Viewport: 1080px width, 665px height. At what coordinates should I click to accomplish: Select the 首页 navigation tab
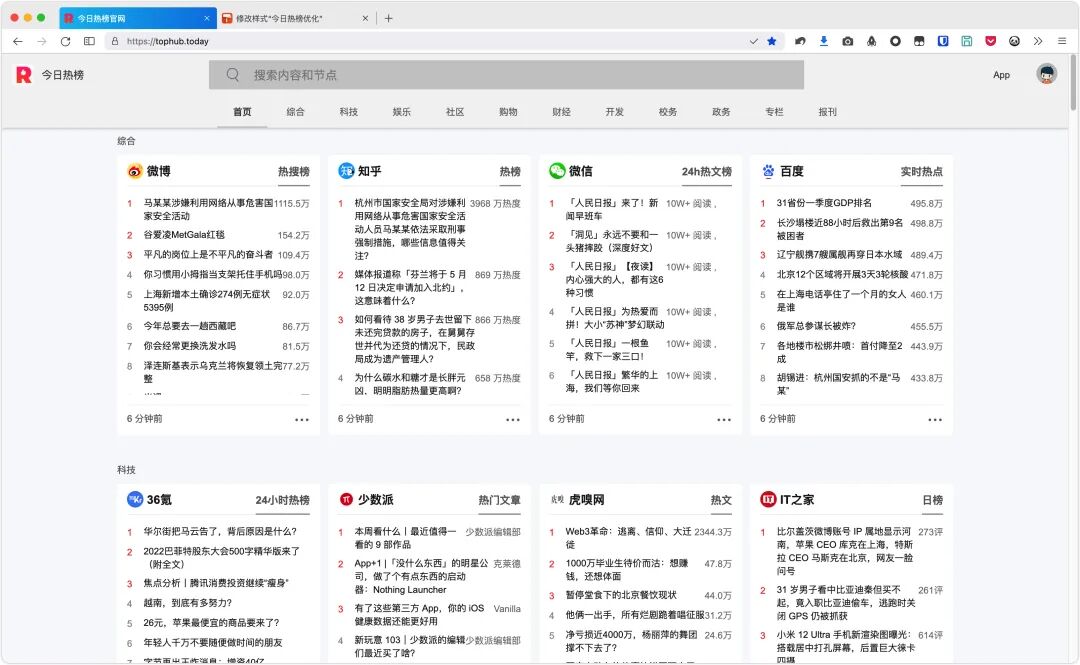[x=242, y=112]
